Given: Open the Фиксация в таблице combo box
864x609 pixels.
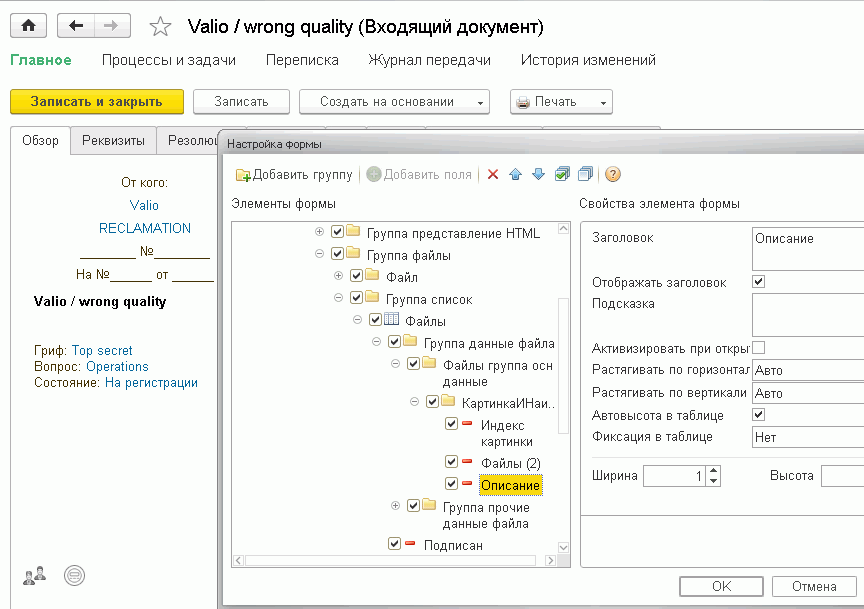Looking at the screenshot, I should [x=808, y=438].
